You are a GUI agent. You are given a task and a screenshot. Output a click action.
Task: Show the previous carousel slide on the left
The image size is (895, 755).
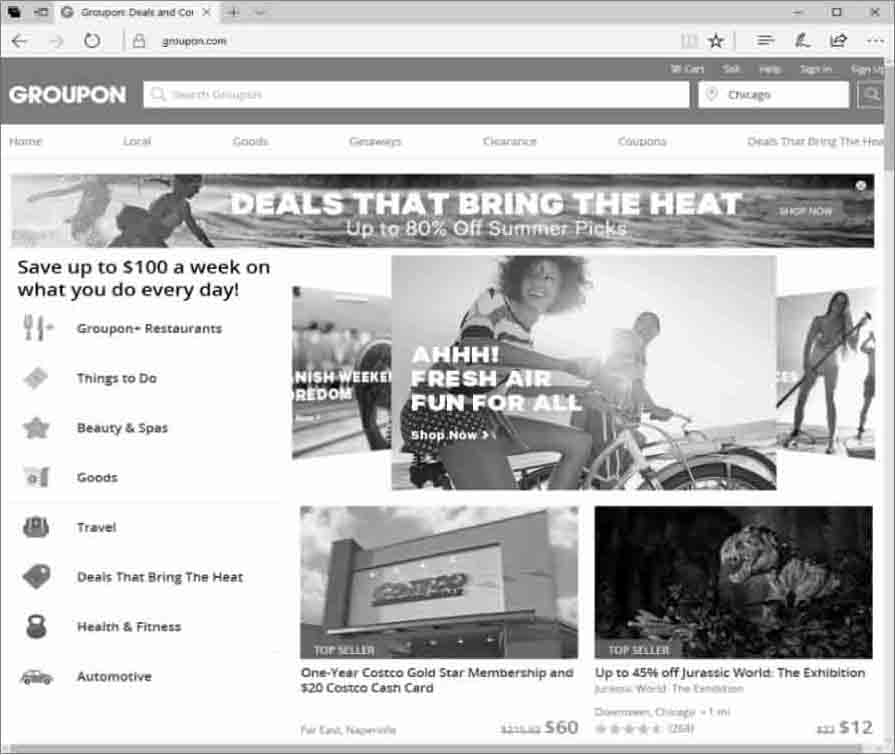[x=341, y=372]
